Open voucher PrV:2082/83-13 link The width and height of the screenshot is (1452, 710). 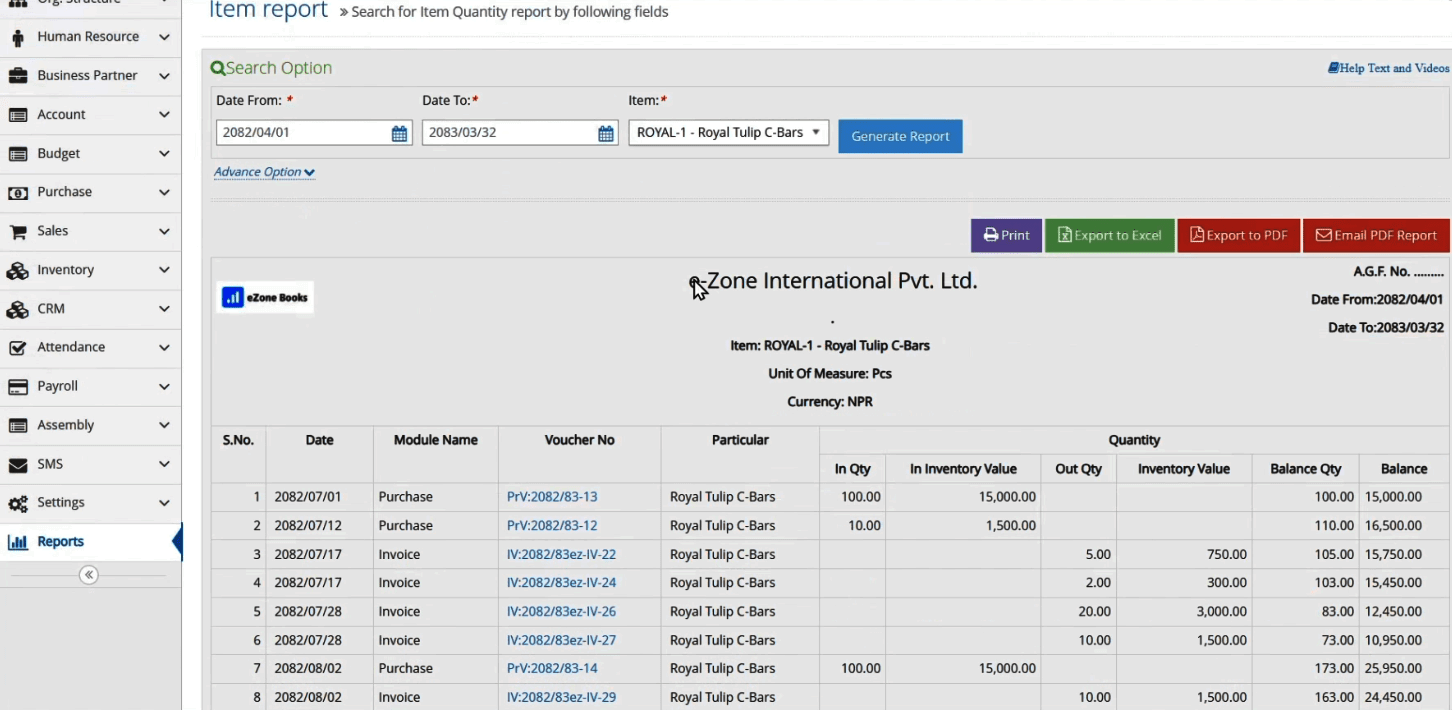pyautogui.click(x=552, y=497)
